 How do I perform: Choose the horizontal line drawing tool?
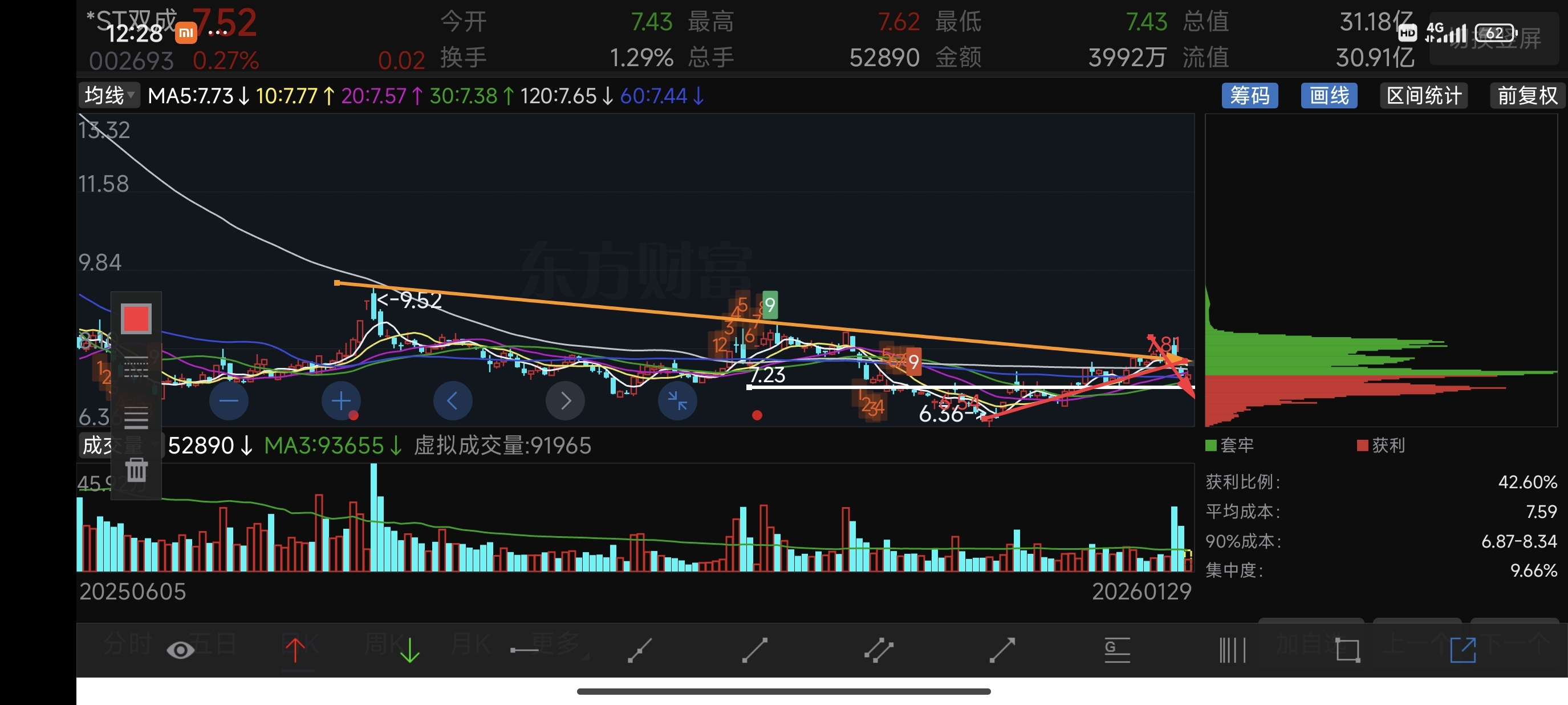tap(524, 650)
